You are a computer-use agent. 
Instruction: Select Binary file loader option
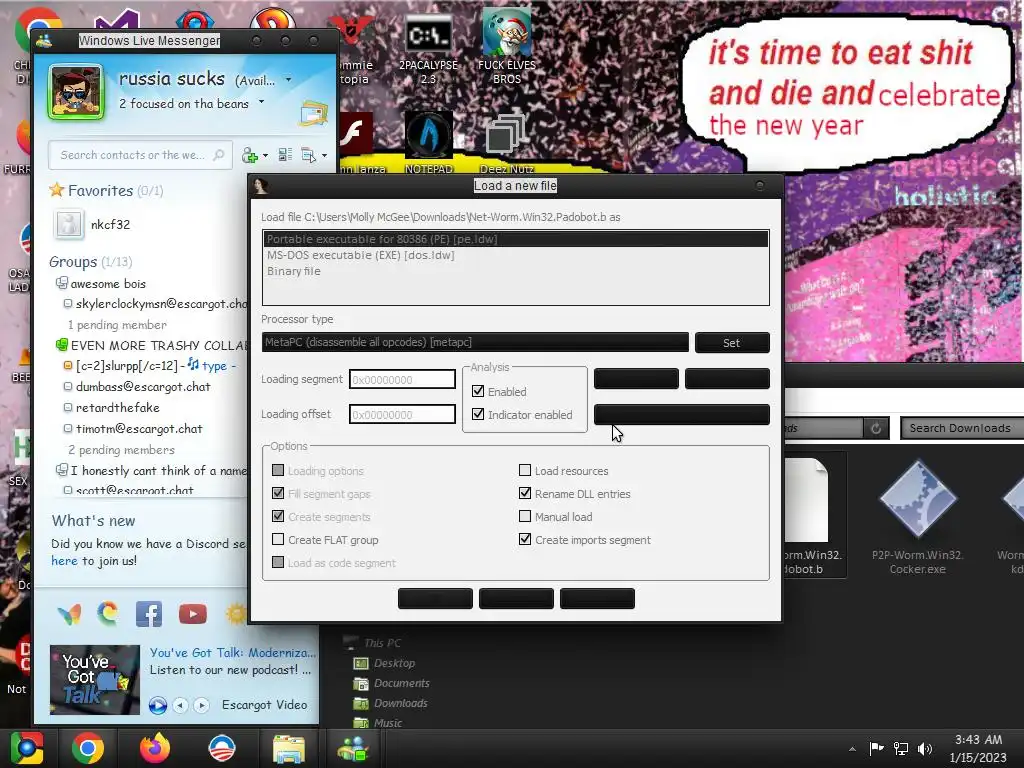click(516, 271)
